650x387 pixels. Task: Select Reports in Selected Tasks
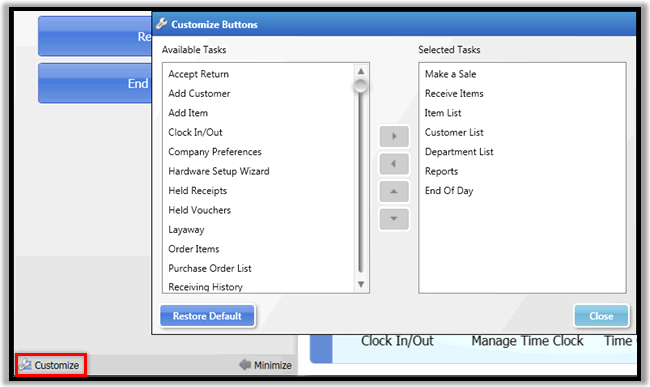441,172
